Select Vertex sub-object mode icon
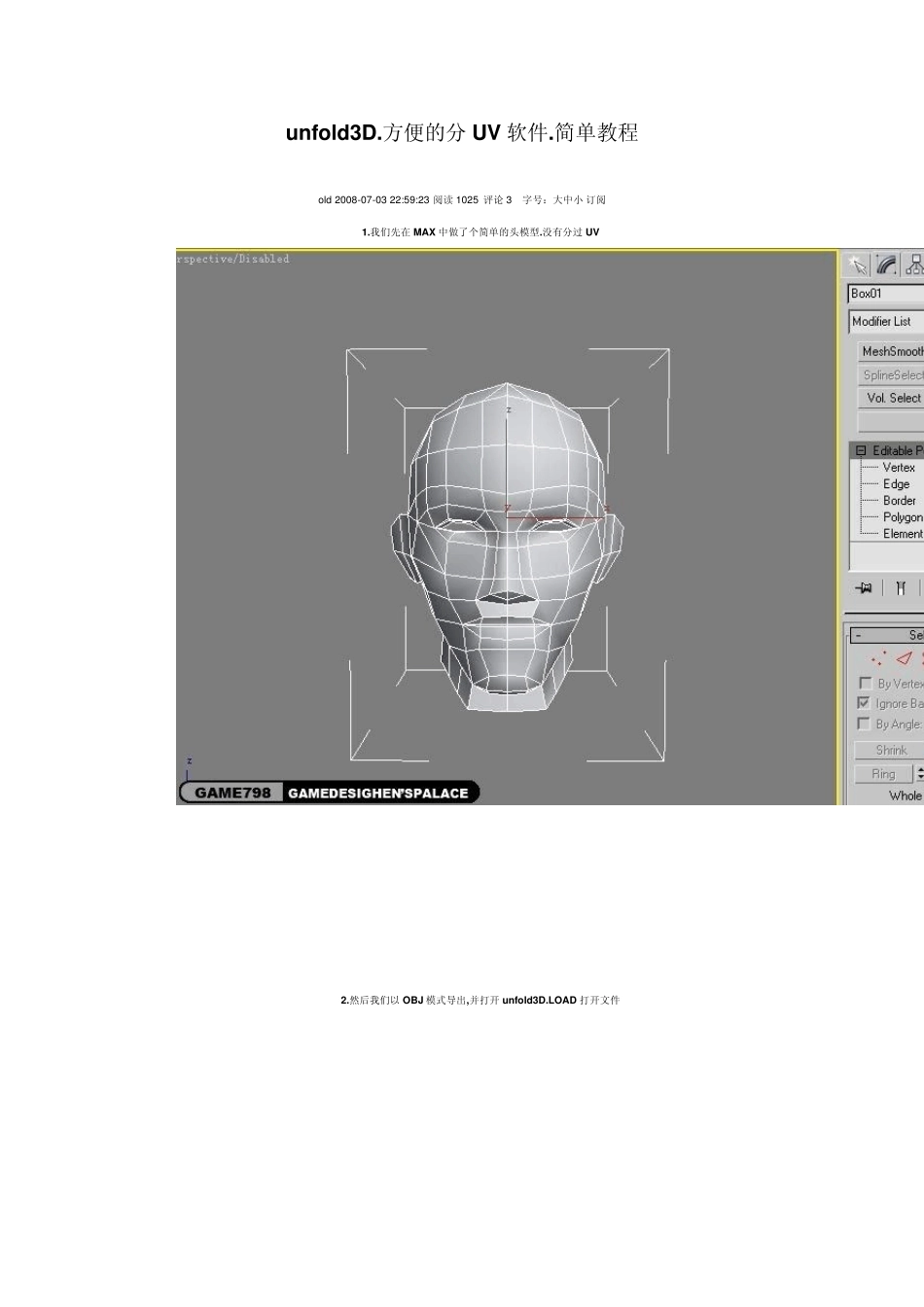The height and width of the screenshot is (1307, 924). [x=878, y=658]
